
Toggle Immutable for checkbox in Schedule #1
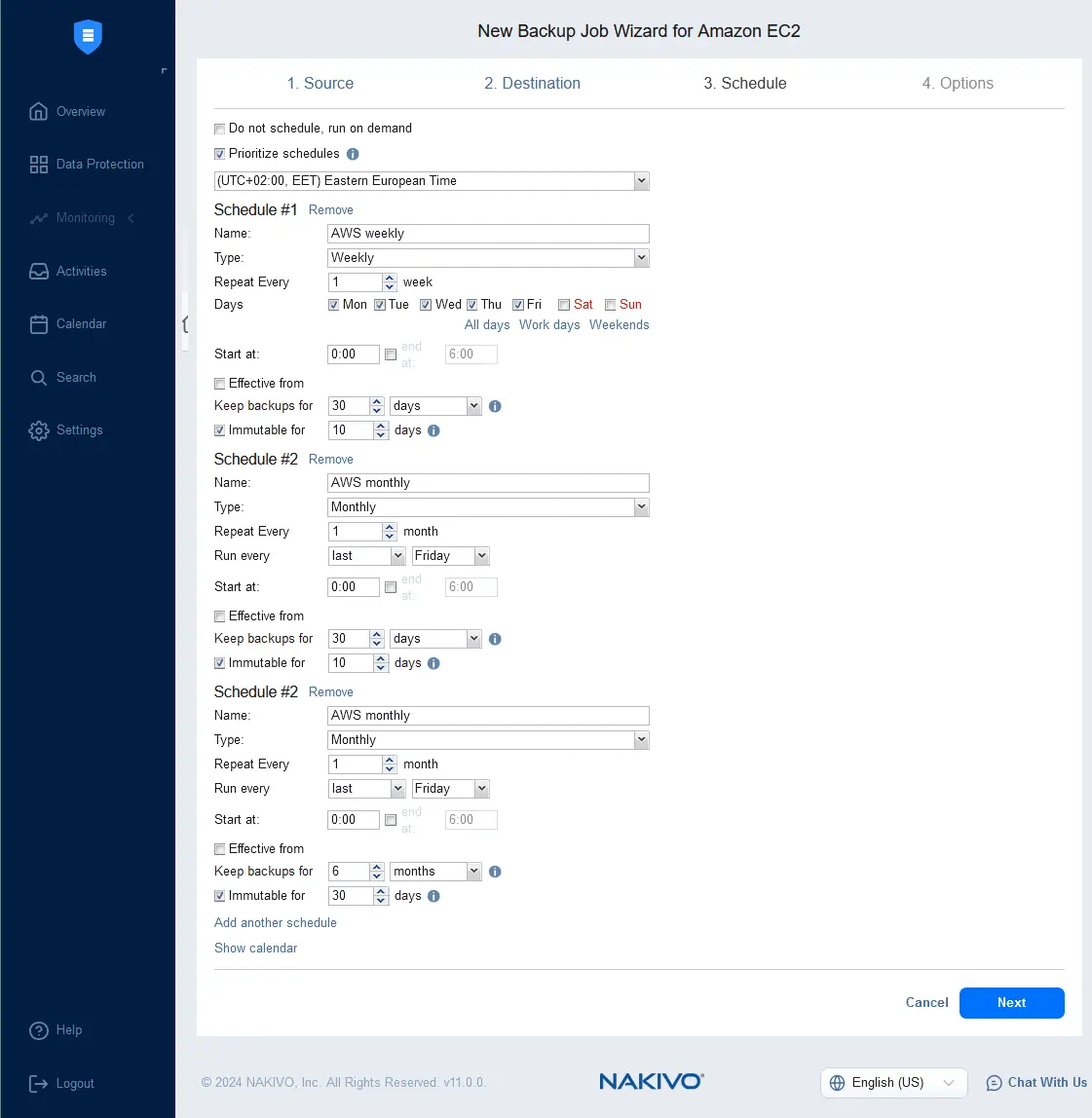[220, 430]
